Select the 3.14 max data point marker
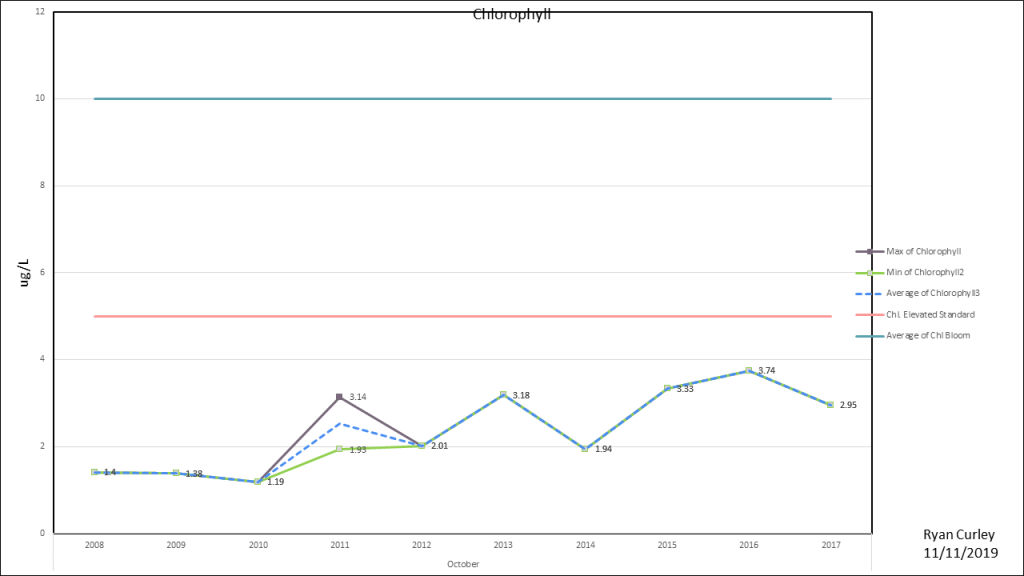This screenshot has width=1024, height=576. (339, 397)
